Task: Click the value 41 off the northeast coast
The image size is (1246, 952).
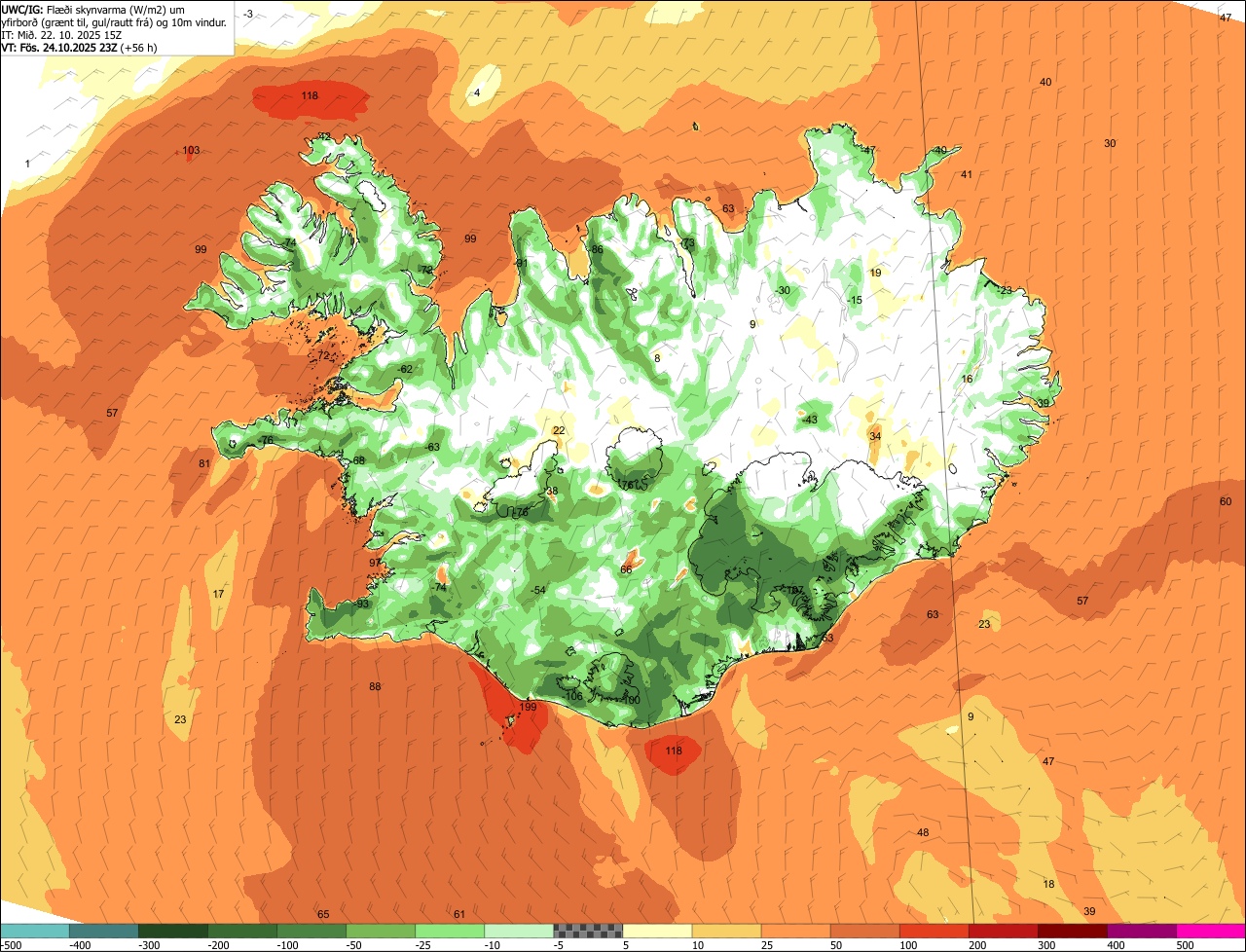Action: point(967,174)
